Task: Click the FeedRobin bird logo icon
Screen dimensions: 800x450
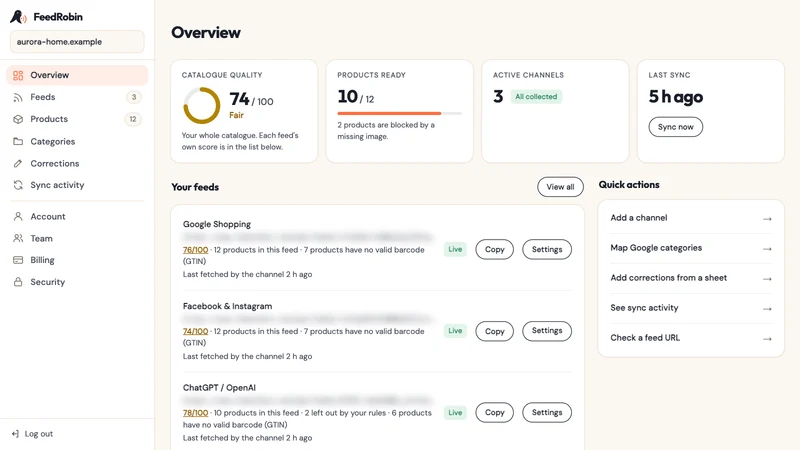Action: tap(18, 17)
